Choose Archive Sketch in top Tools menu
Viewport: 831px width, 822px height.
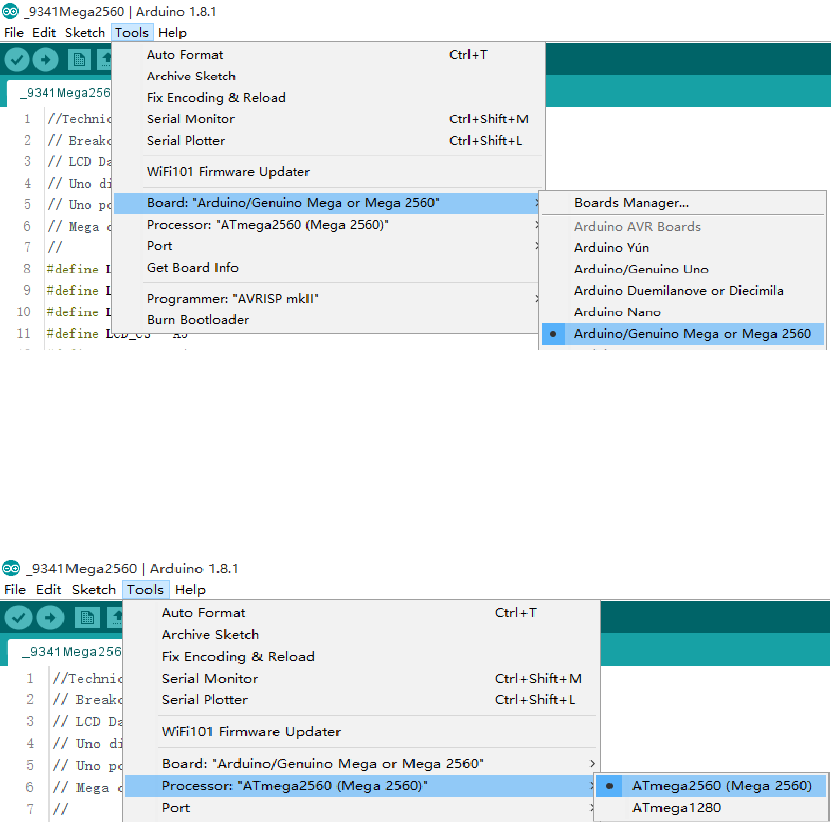[x=329, y=76]
